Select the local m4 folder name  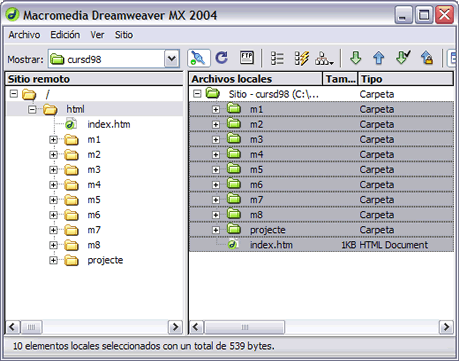pyautogui.click(x=256, y=155)
